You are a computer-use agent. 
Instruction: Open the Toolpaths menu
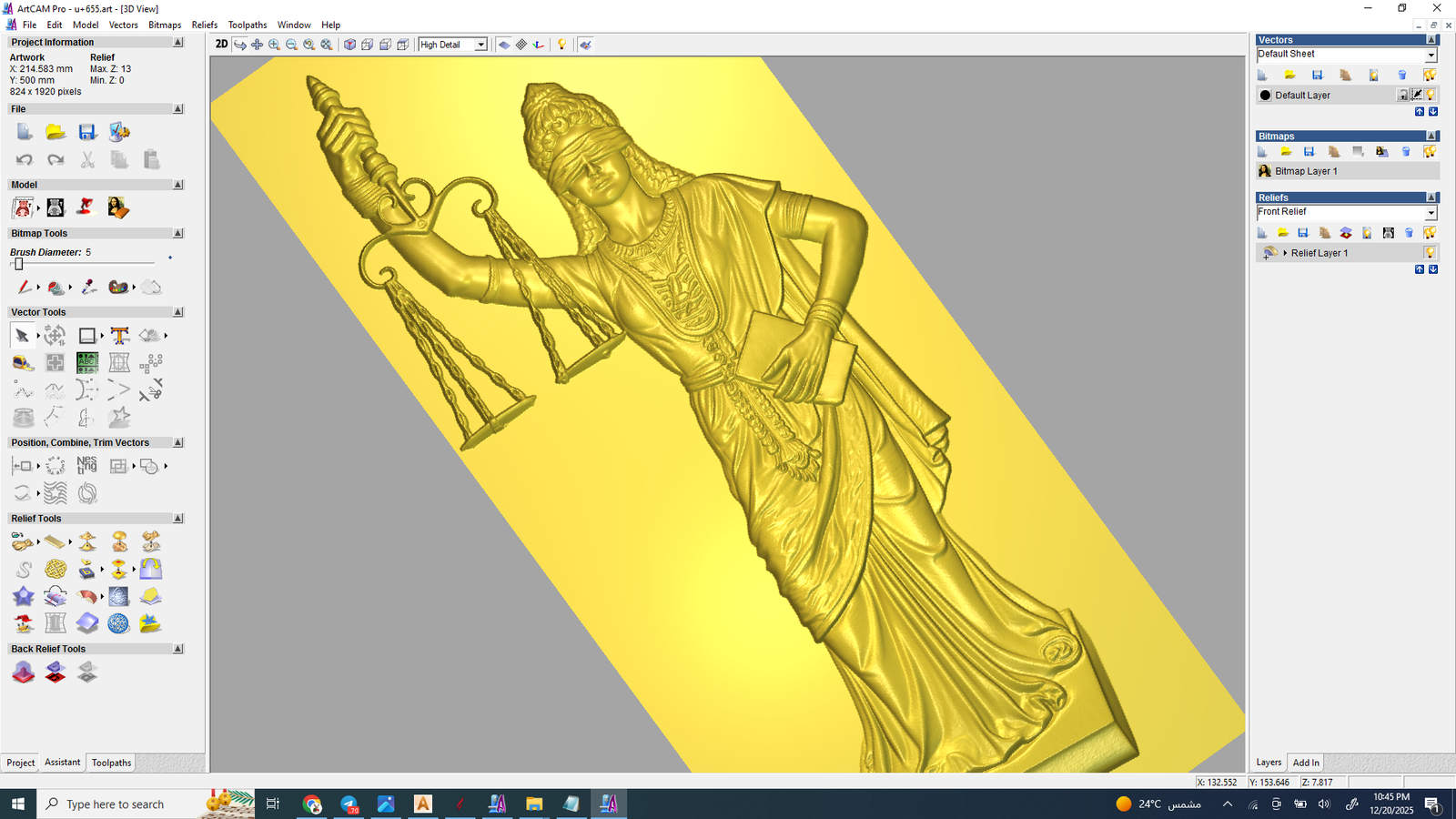[x=247, y=25]
